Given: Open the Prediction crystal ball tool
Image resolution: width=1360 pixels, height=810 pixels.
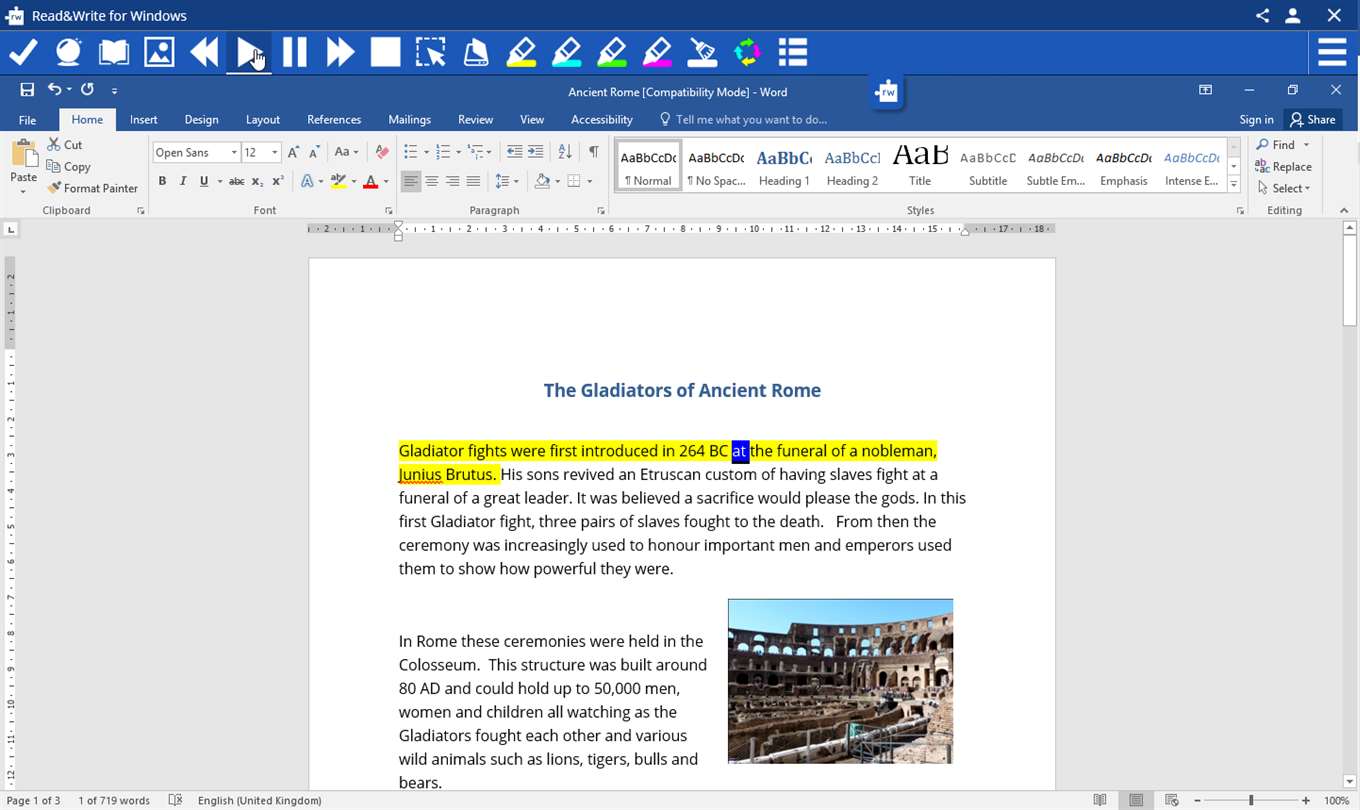Looking at the screenshot, I should click(x=68, y=52).
